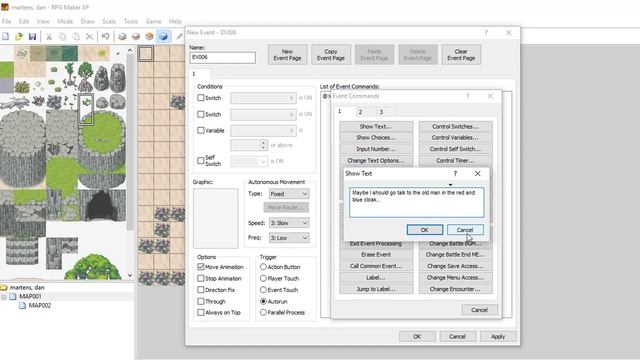Screen dimensions: 640x360
Task: Click the Open Project toolbar icon
Action: [x=19, y=37]
